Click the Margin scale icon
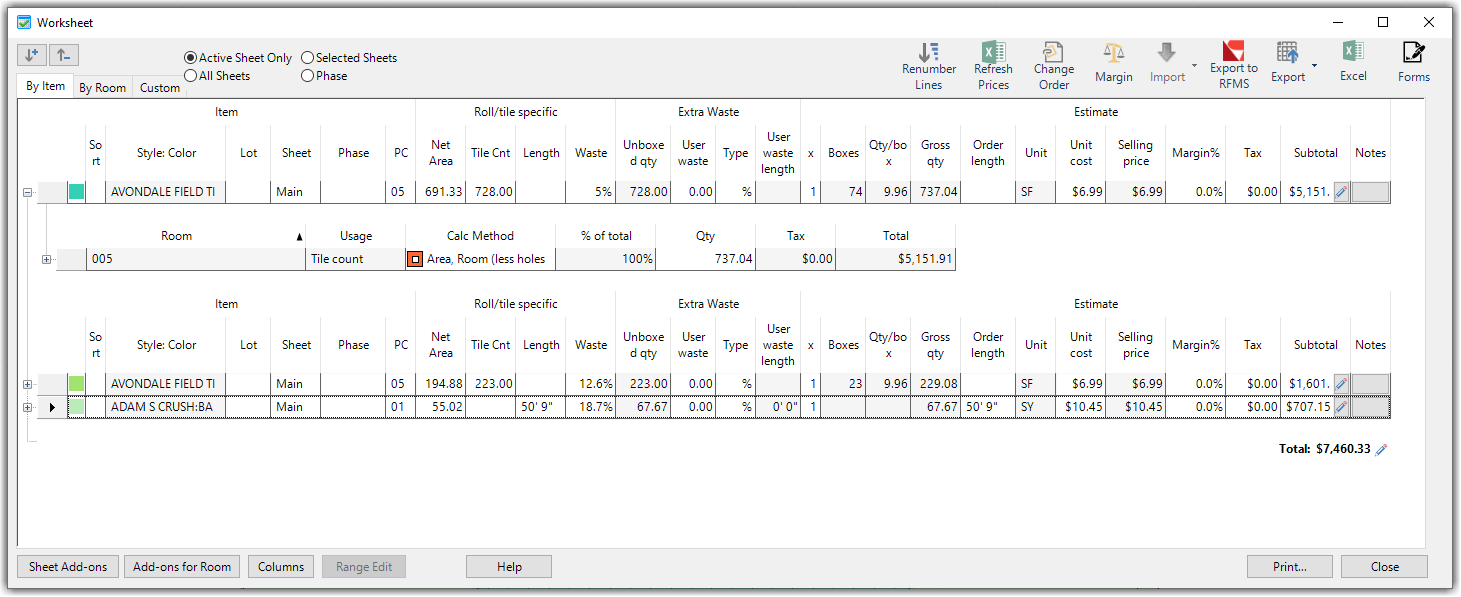The width and height of the screenshot is (1461, 597). [1113, 54]
